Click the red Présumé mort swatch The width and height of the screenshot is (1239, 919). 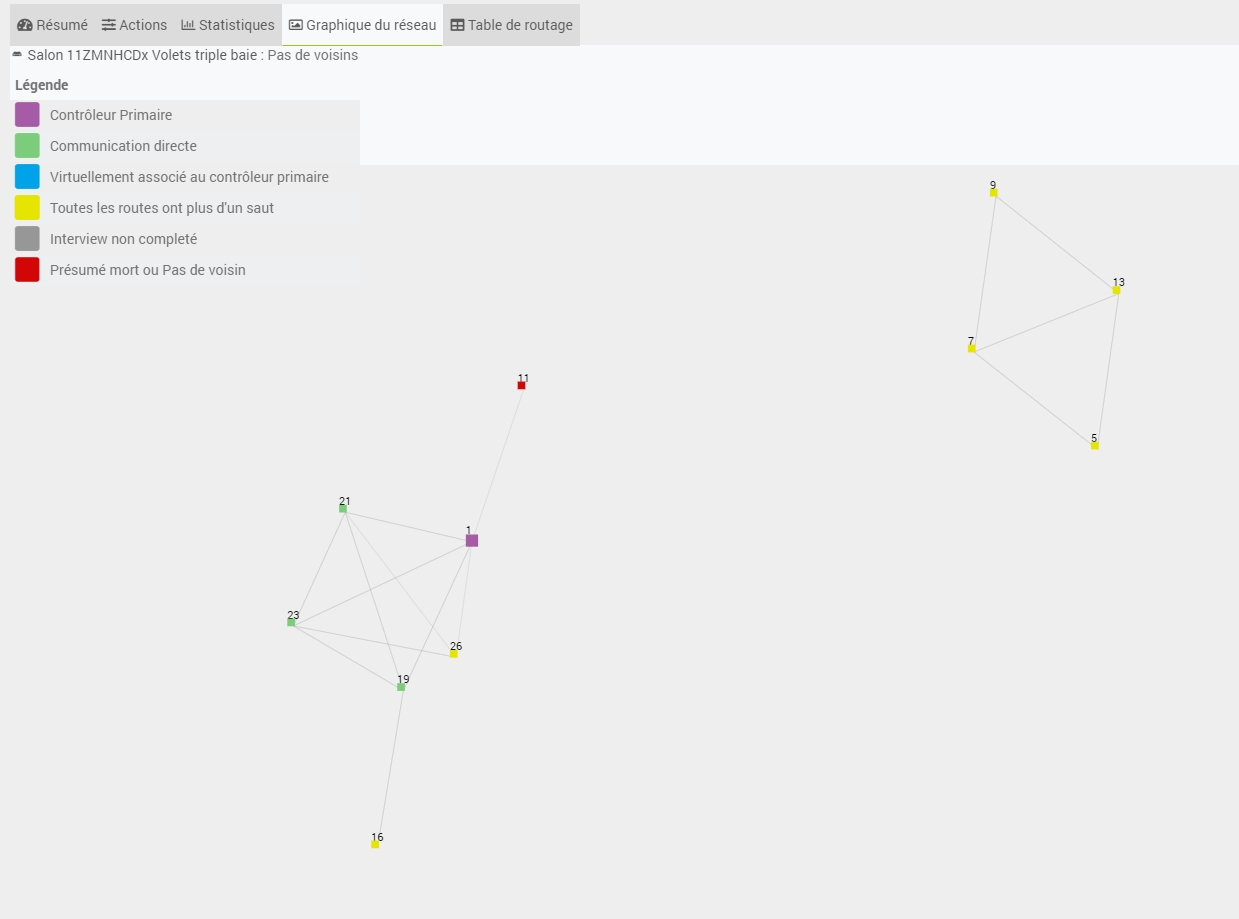click(x=27, y=270)
